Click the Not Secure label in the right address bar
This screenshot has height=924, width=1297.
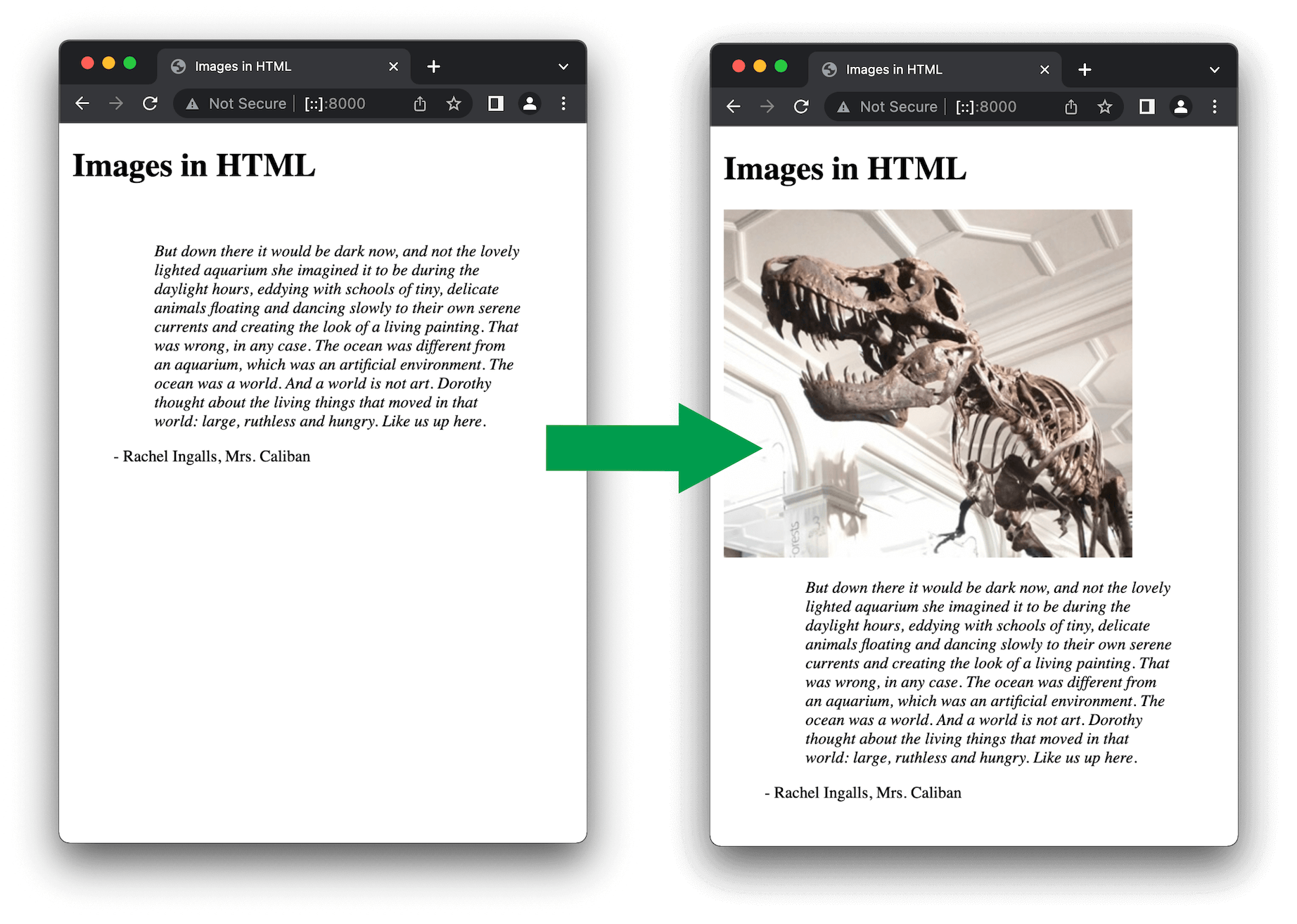point(898,106)
